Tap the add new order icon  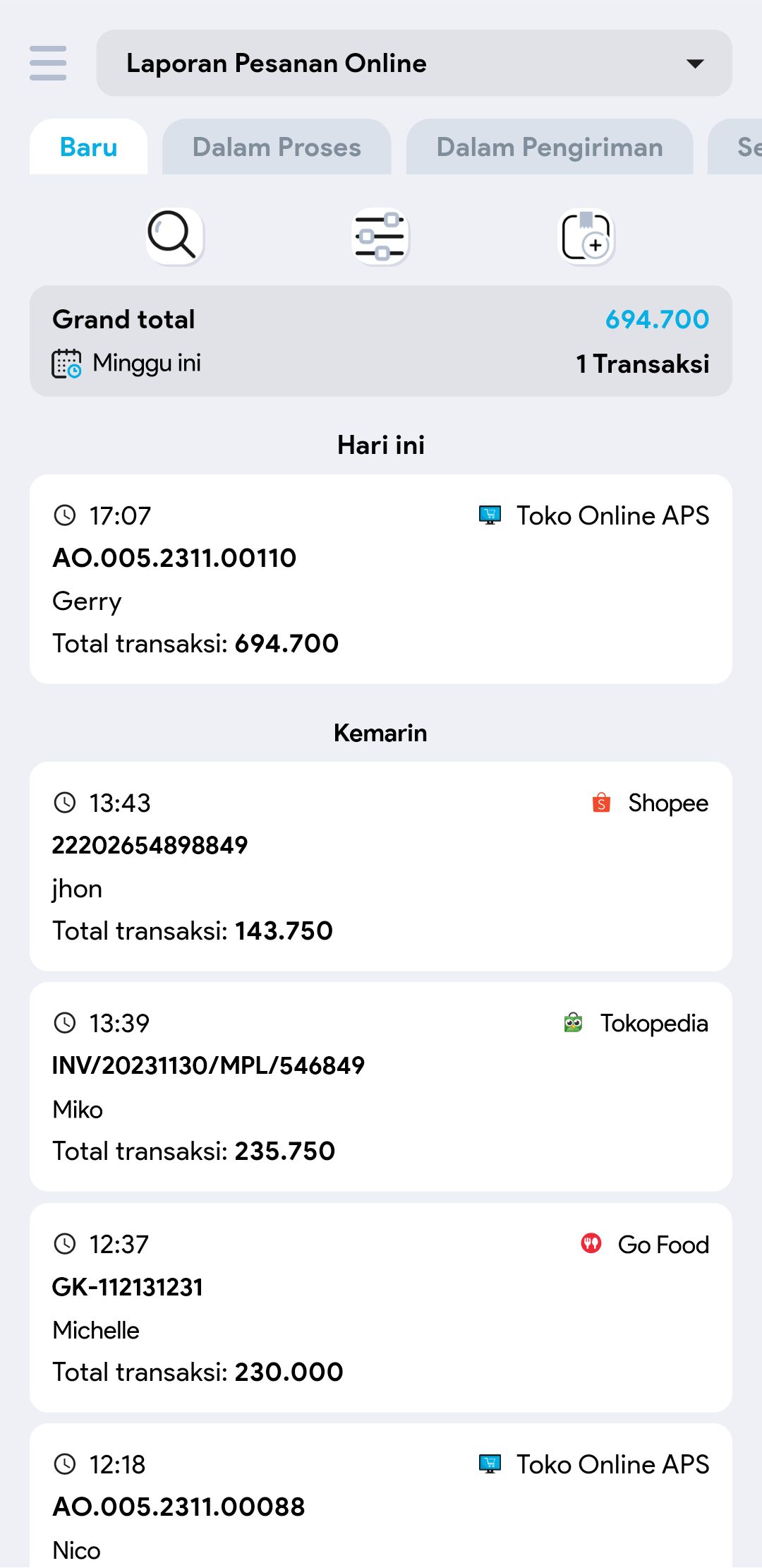(586, 236)
